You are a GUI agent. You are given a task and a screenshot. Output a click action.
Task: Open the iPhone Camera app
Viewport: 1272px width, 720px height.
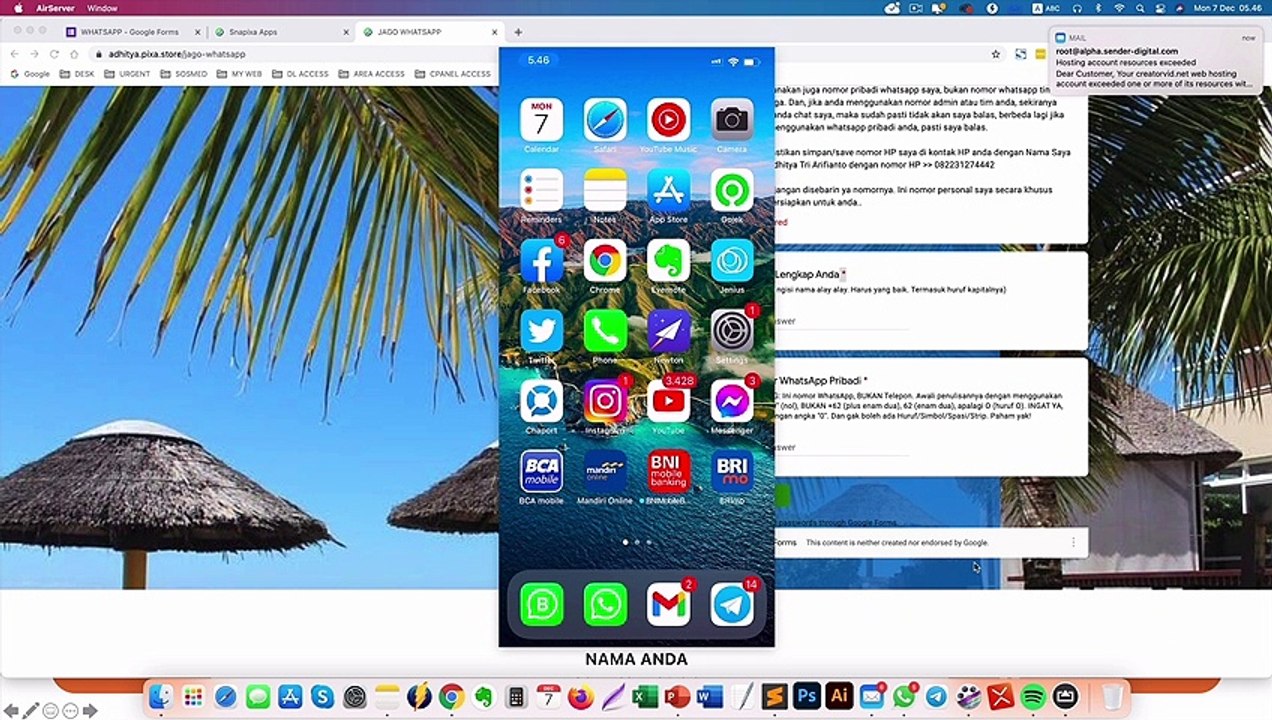coord(732,120)
